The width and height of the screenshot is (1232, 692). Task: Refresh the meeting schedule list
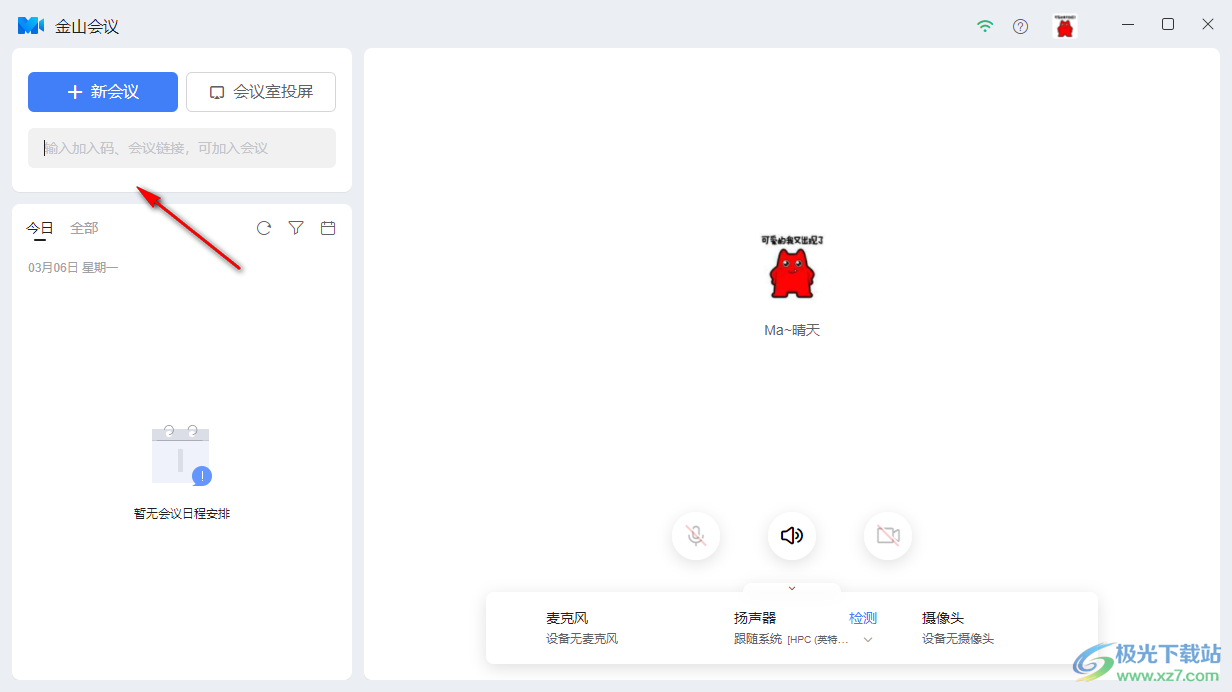coord(264,228)
